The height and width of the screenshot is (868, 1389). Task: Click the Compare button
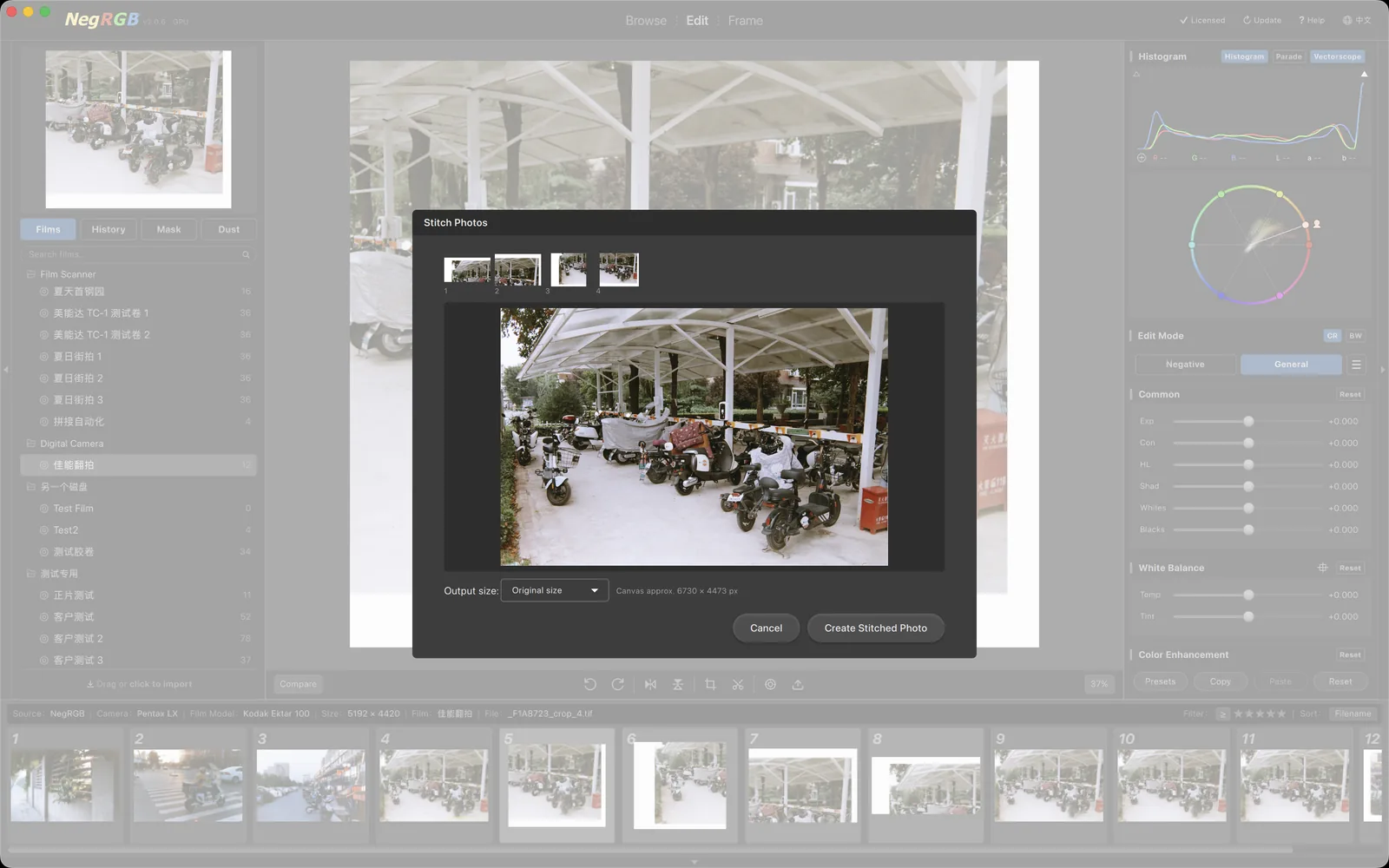click(x=298, y=684)
